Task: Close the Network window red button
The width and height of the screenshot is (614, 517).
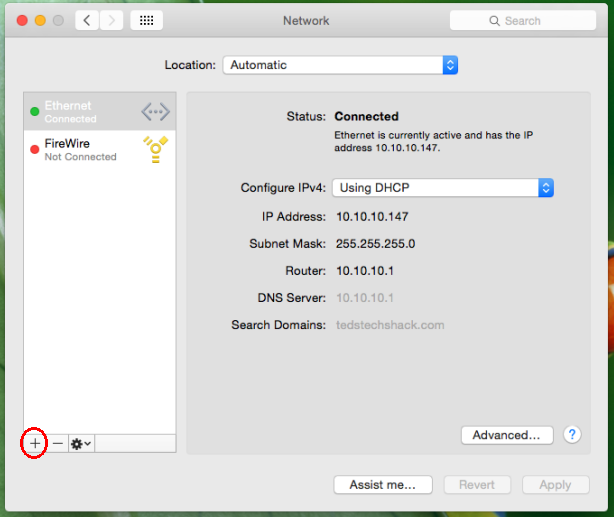Action: tap(22, 20)
